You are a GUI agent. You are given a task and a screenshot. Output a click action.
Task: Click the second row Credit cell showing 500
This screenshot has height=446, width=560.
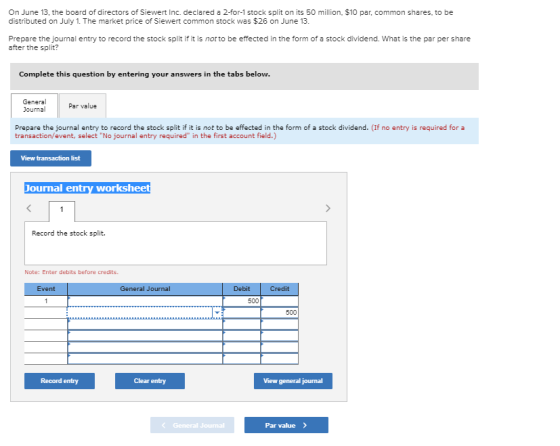tap(280, 313)
